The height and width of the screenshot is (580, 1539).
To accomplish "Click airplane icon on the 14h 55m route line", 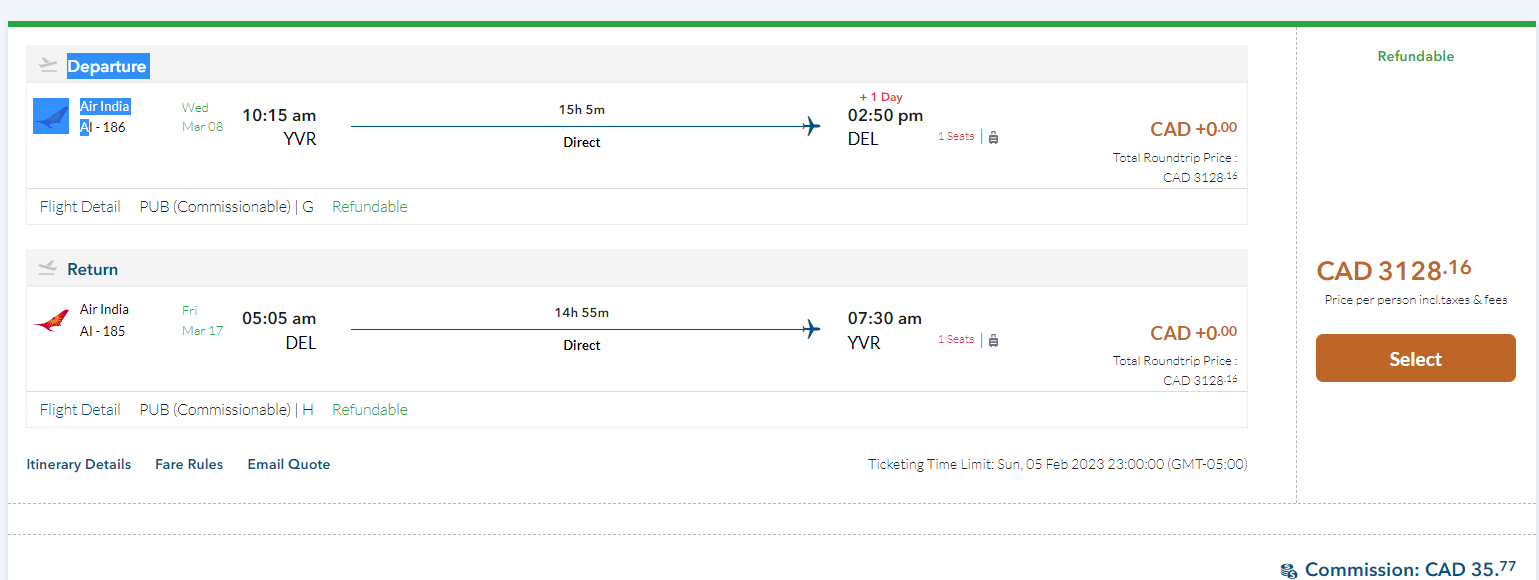I will tap(811, 329).
